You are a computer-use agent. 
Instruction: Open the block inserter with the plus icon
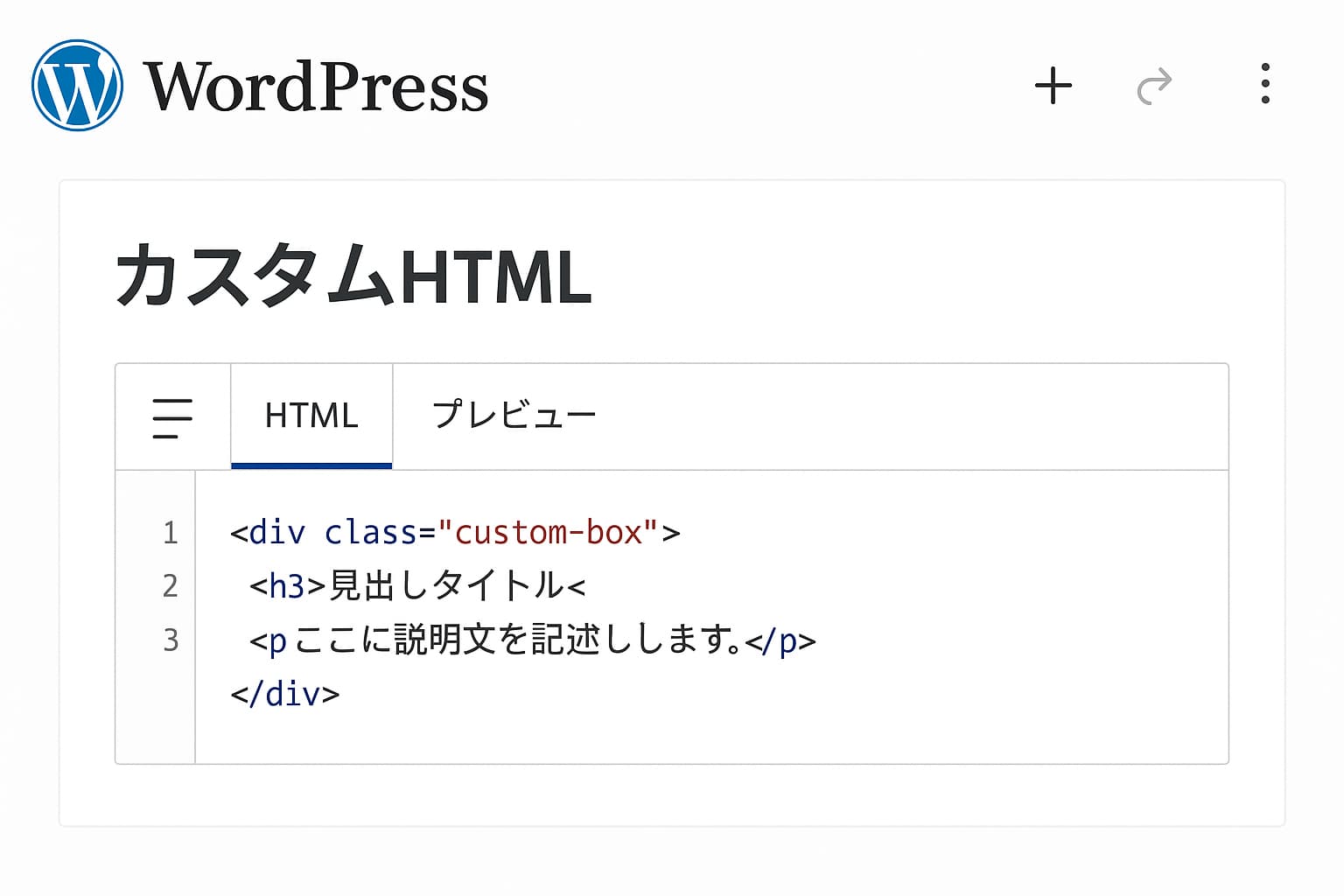(1053, 85)
